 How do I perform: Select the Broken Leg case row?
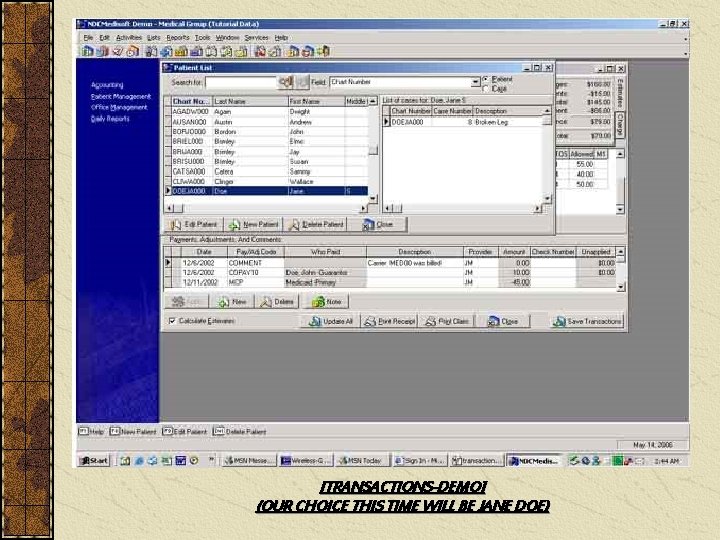point(466,122)
